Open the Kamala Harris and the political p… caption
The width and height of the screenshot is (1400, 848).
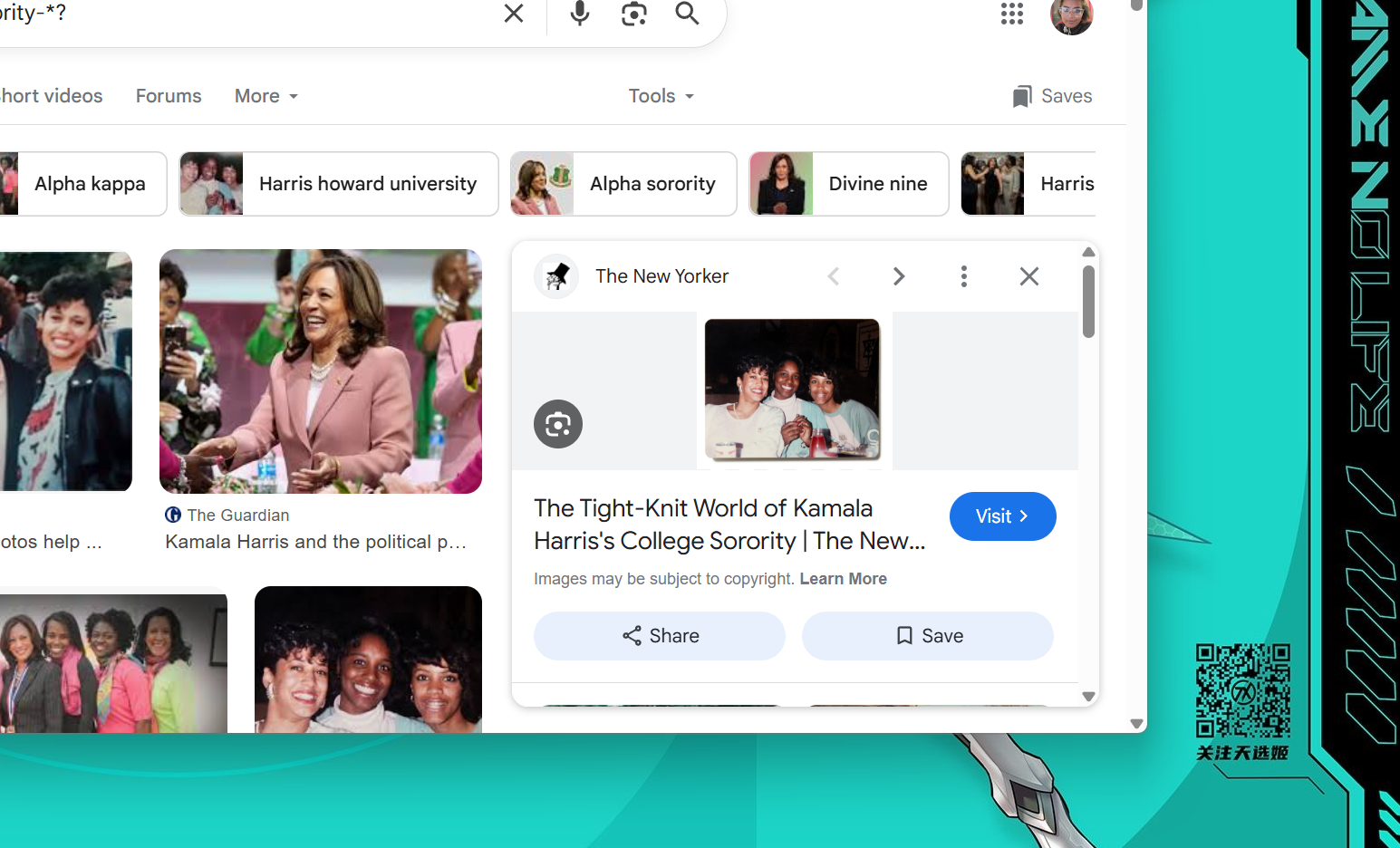pos(316,542)
